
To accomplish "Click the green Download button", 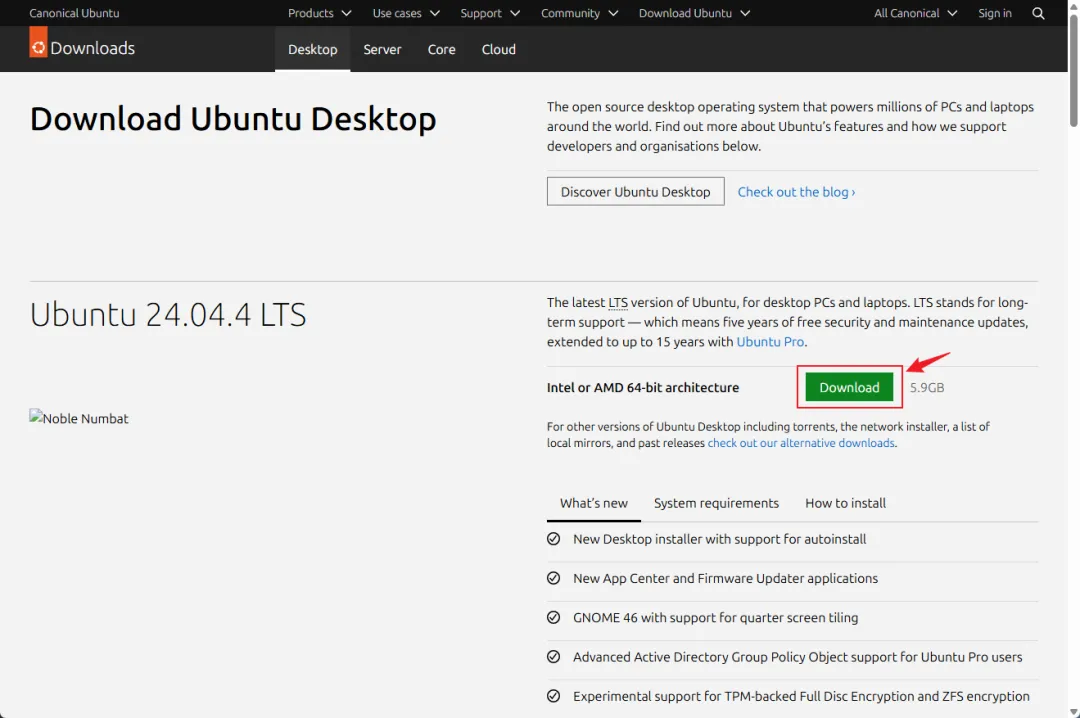I will click(849, 387).
